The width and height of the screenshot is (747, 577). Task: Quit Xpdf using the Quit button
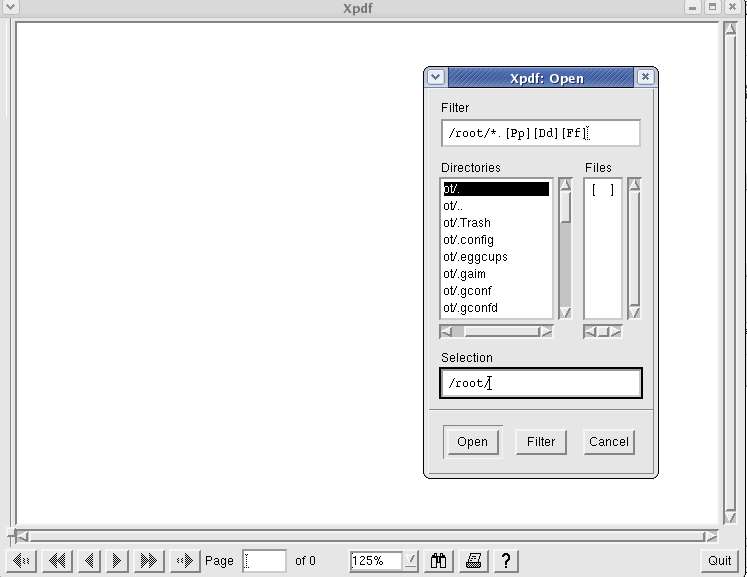click(x=719, y=560)
